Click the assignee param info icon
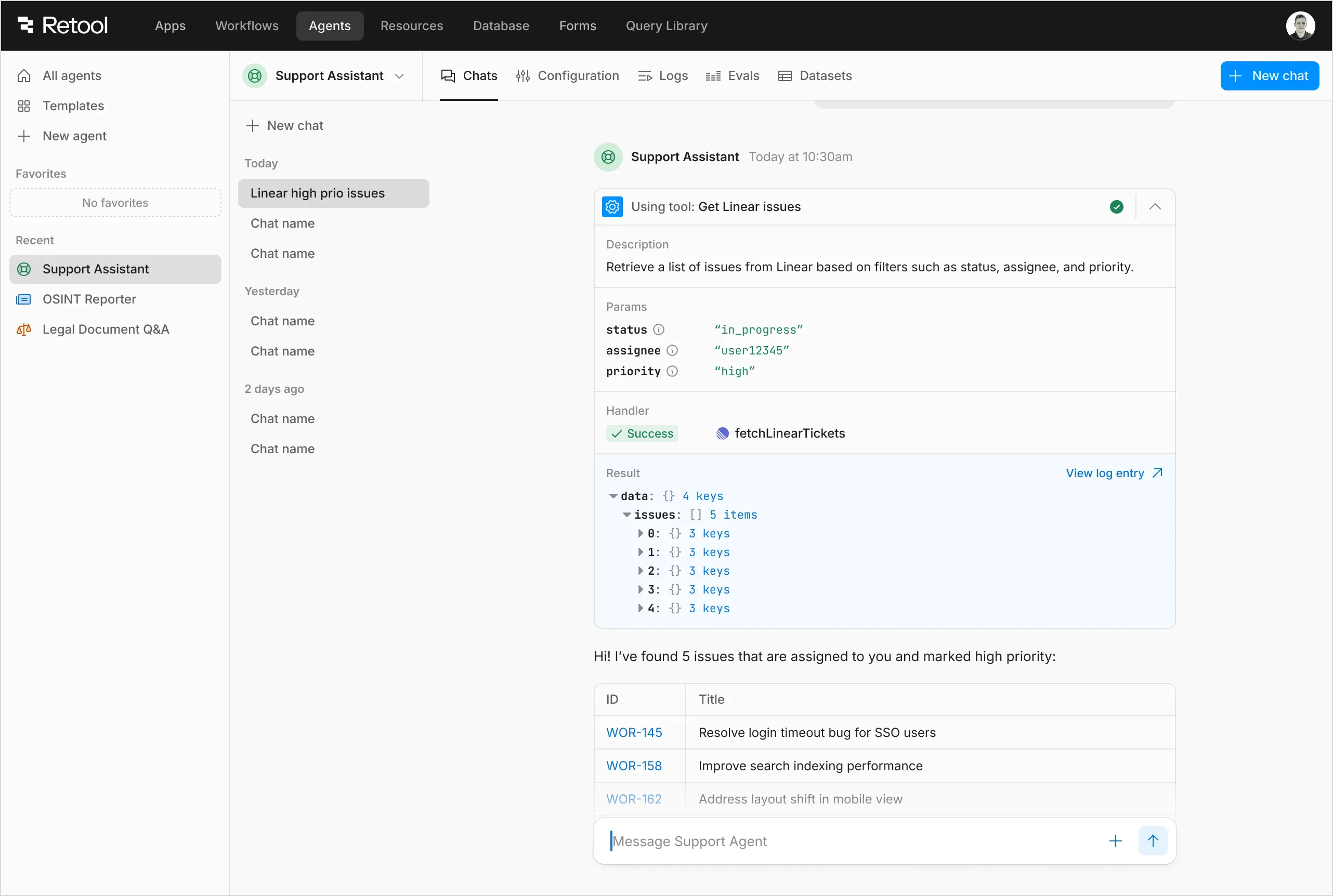 672,350
